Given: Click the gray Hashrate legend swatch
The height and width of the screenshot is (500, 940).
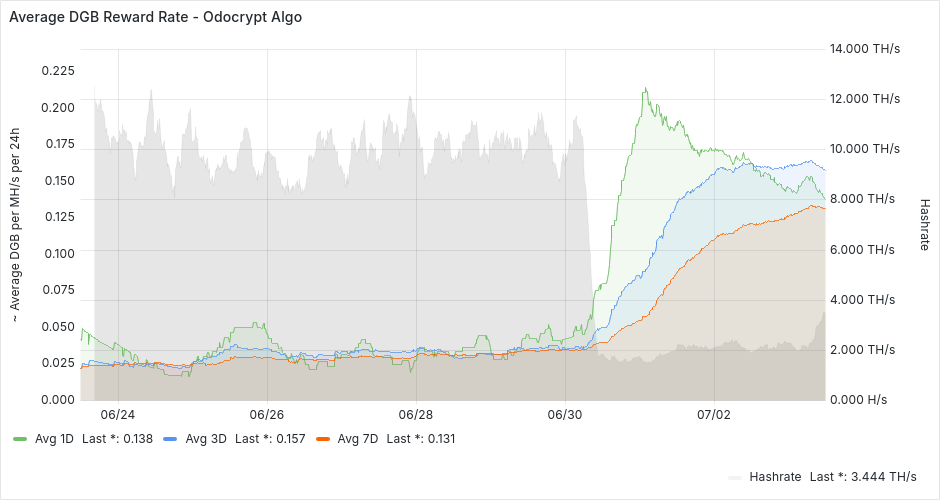Looking at the screenshot, I should 735,477.
